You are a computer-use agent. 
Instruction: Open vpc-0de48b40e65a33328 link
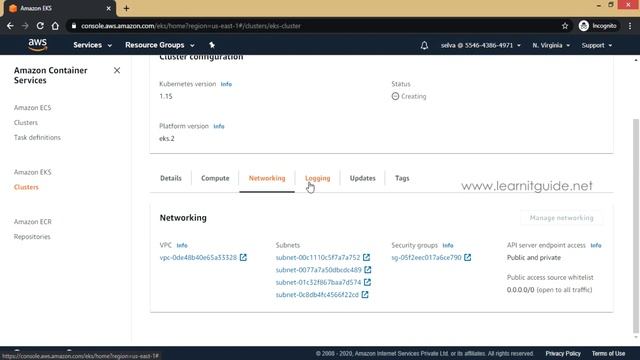(x=198, y=257)
